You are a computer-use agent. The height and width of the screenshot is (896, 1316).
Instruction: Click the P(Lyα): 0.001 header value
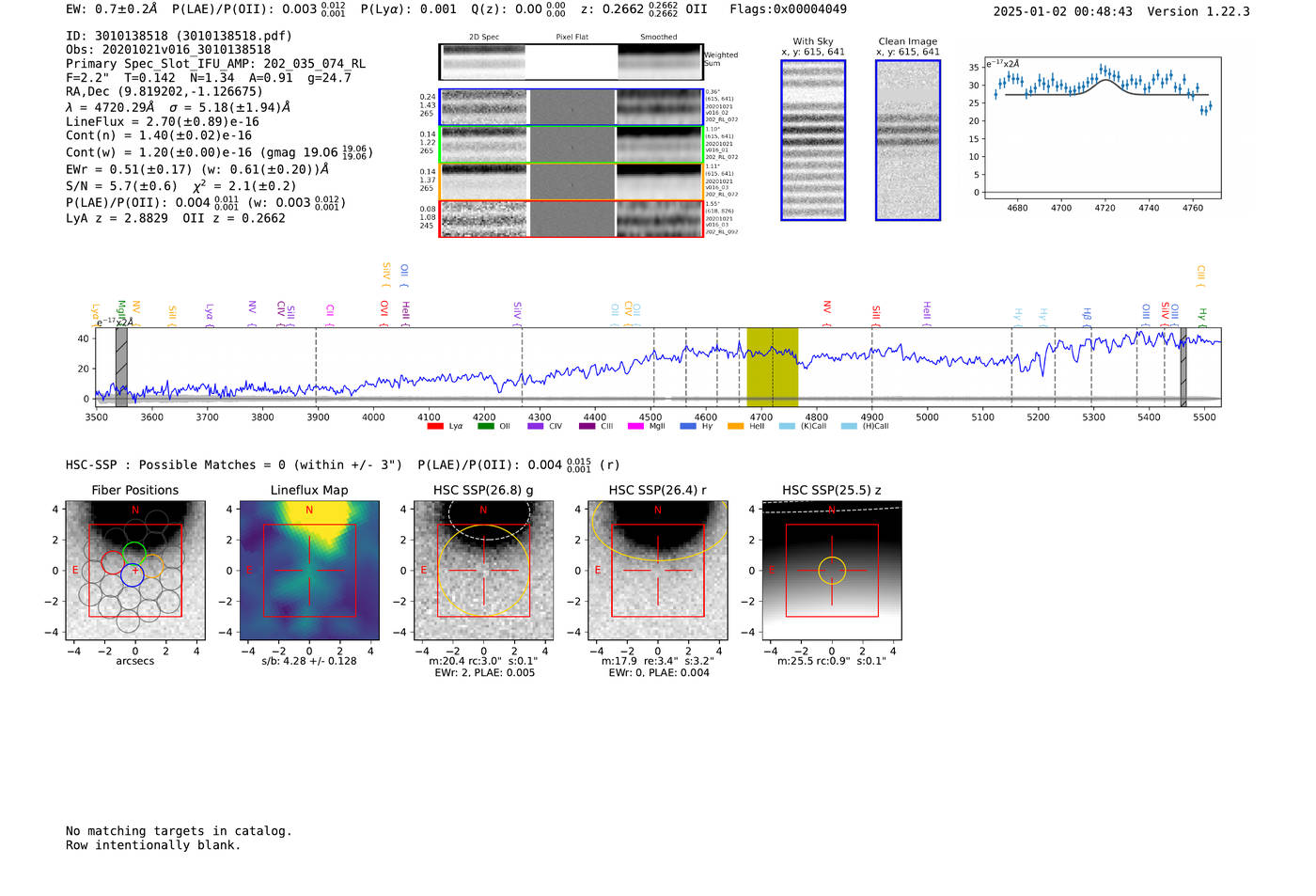click(409, 9)
